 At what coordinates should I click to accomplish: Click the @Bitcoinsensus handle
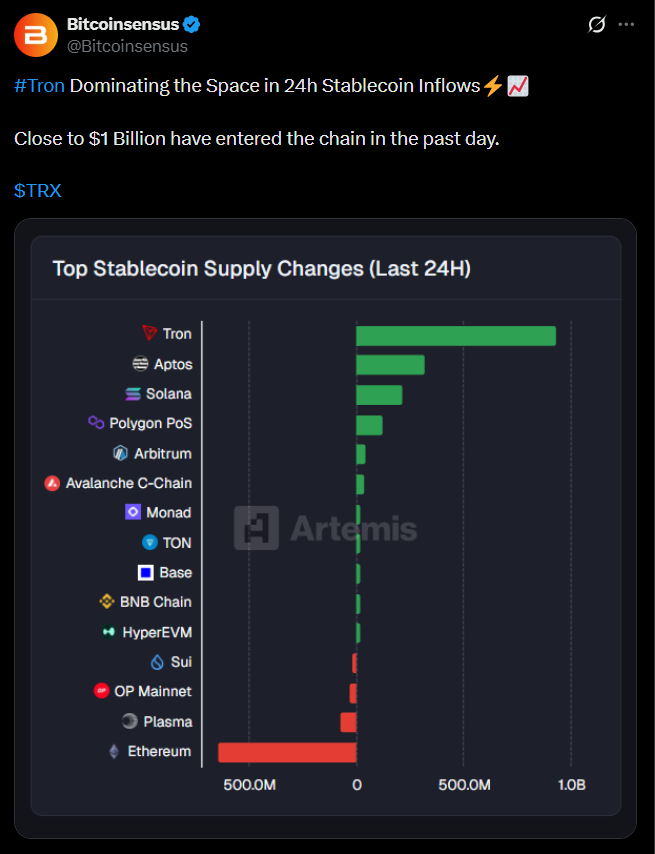127,46
